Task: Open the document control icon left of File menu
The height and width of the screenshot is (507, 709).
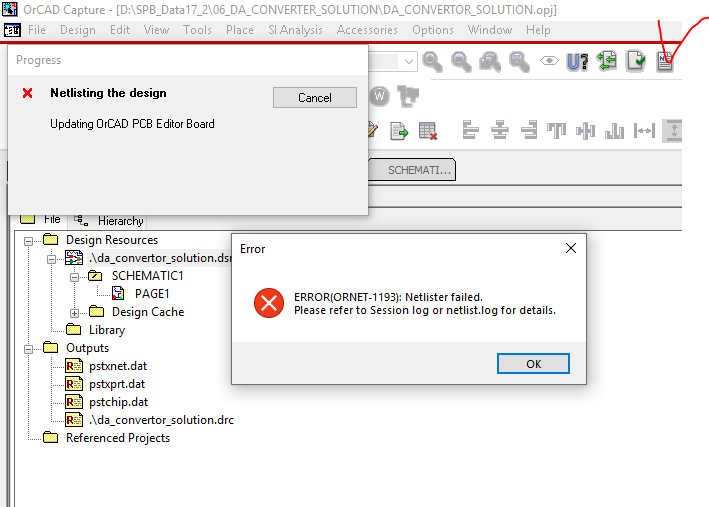Action: [12, 30]
